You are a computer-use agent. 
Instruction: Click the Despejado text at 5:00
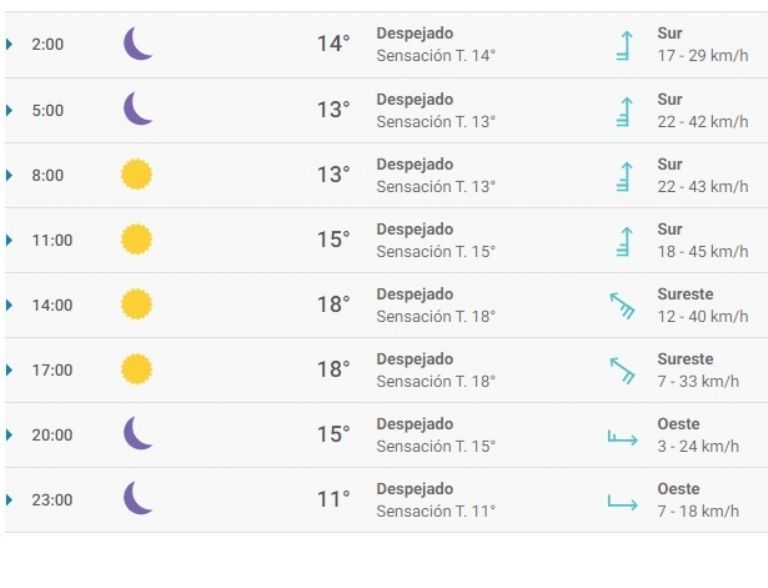414,99
